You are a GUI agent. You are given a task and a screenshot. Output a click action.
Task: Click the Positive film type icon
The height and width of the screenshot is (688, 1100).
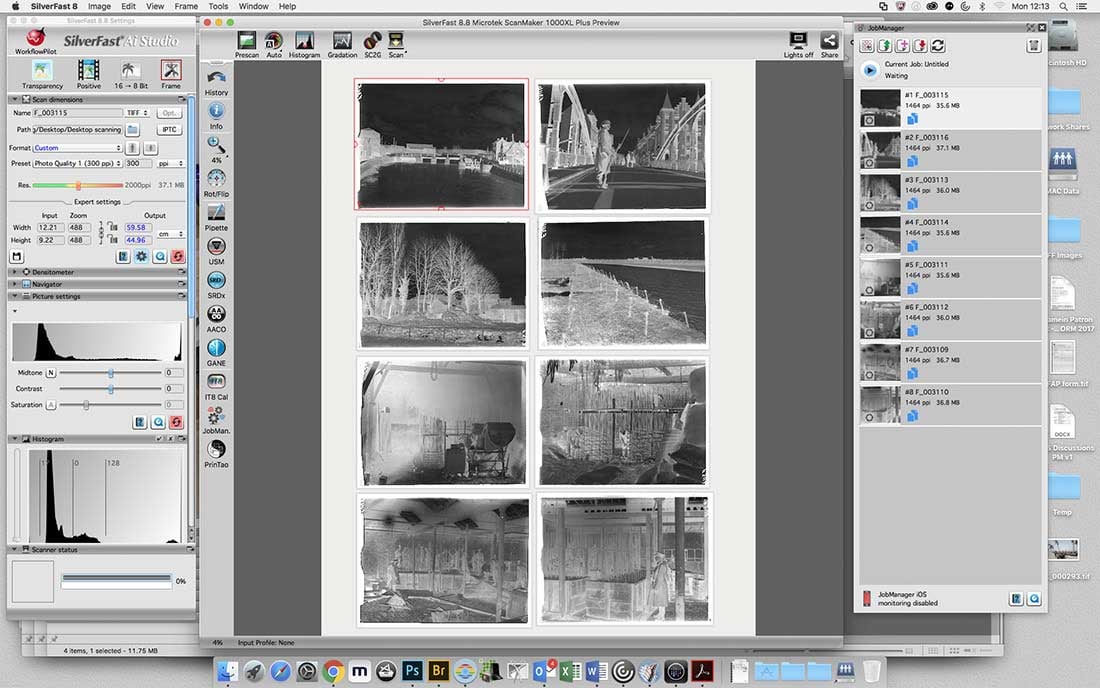pos(88,74)
